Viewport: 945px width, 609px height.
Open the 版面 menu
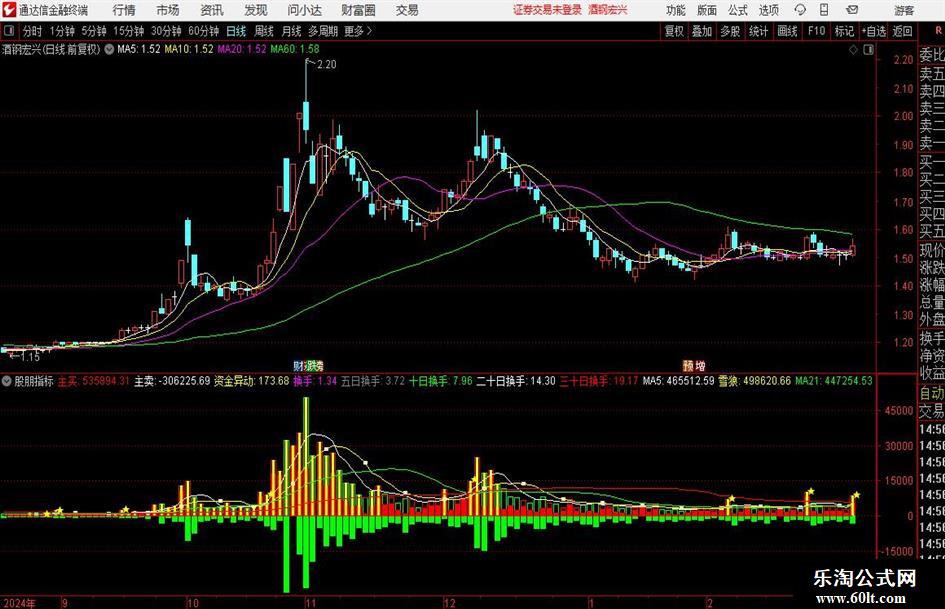coord(707,10)
